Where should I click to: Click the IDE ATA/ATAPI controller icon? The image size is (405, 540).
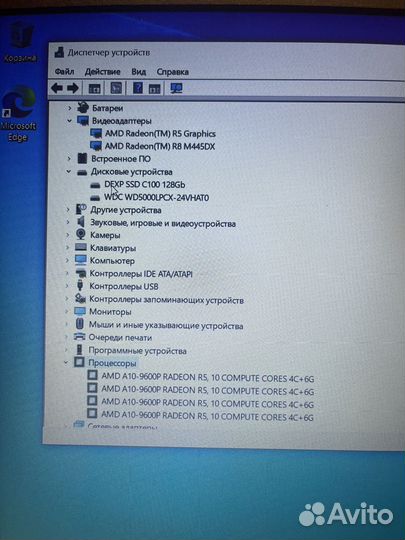pyautogui.click(x=81, y=273)
